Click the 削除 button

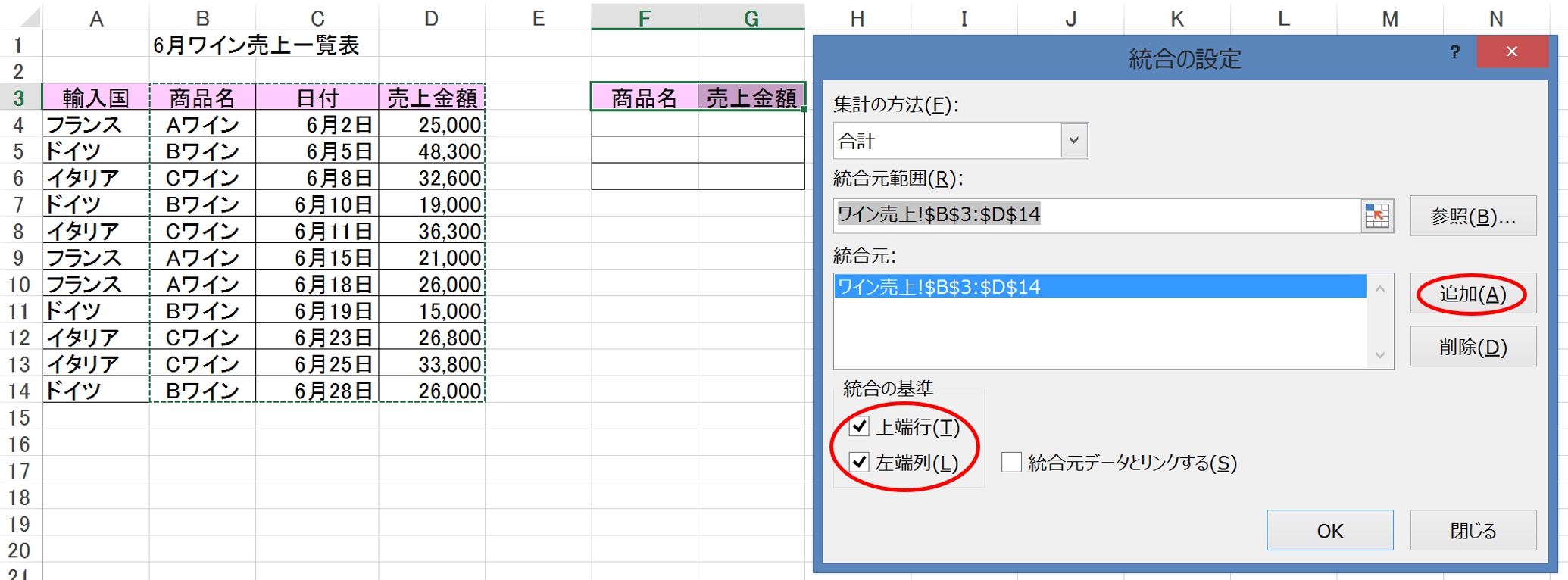(1473, 347)
